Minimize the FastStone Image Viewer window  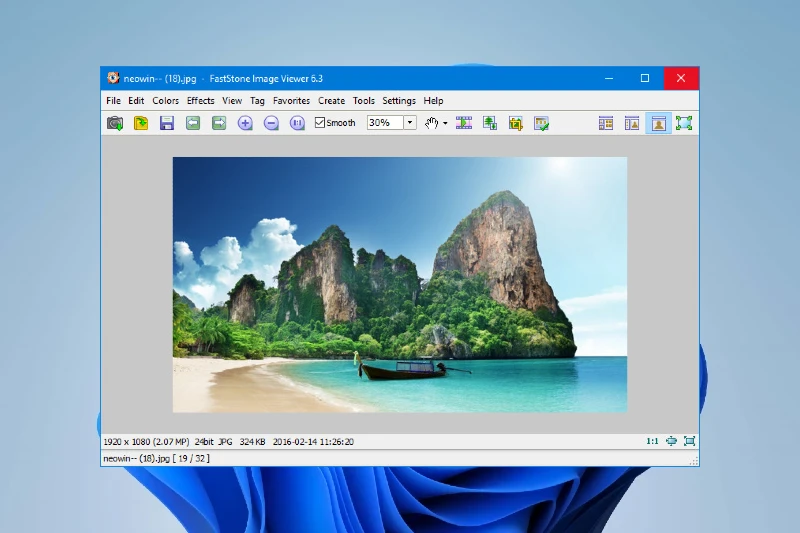(x=609, y=79)
